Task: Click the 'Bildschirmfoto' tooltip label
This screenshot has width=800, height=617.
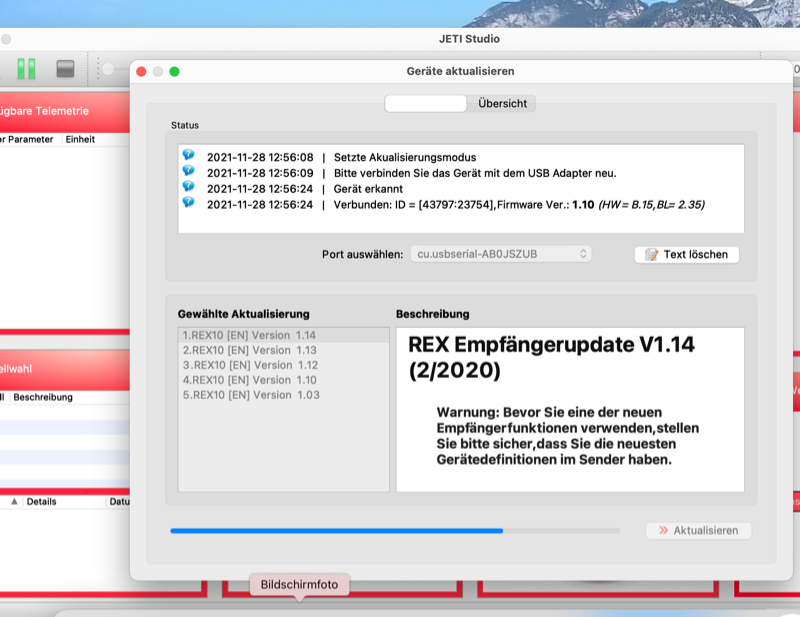Action: point(299,584)
